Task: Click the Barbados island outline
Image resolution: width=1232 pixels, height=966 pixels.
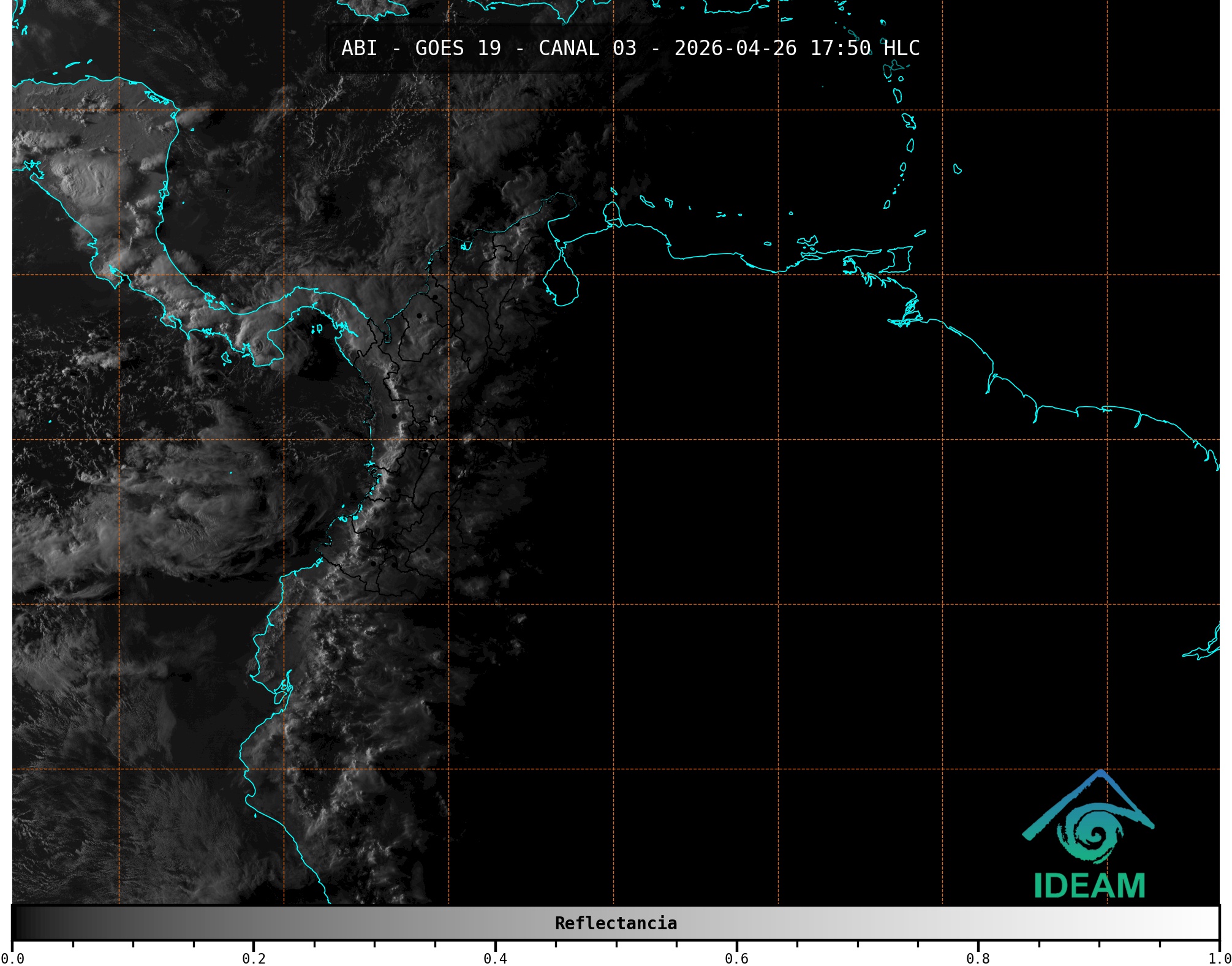Action: (x=957, y=169)
